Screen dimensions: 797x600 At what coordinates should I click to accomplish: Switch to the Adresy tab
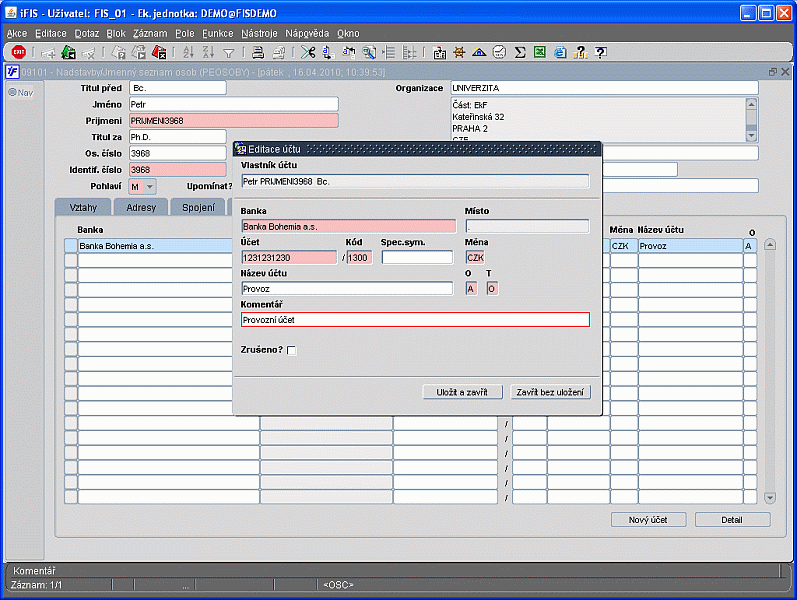point(141,207)
